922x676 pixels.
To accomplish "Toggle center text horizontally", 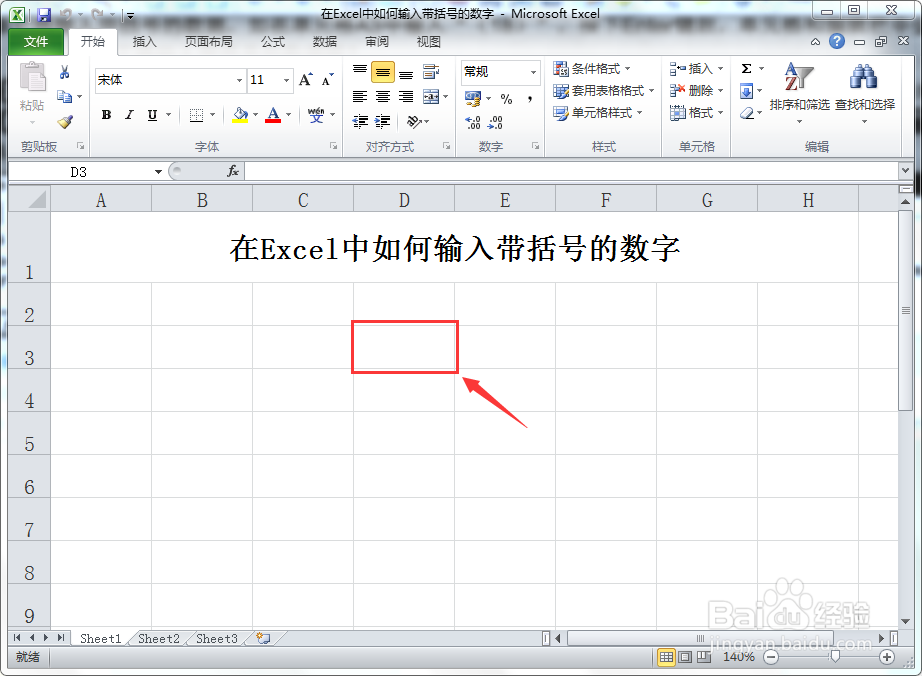I will tap(383, 96).
